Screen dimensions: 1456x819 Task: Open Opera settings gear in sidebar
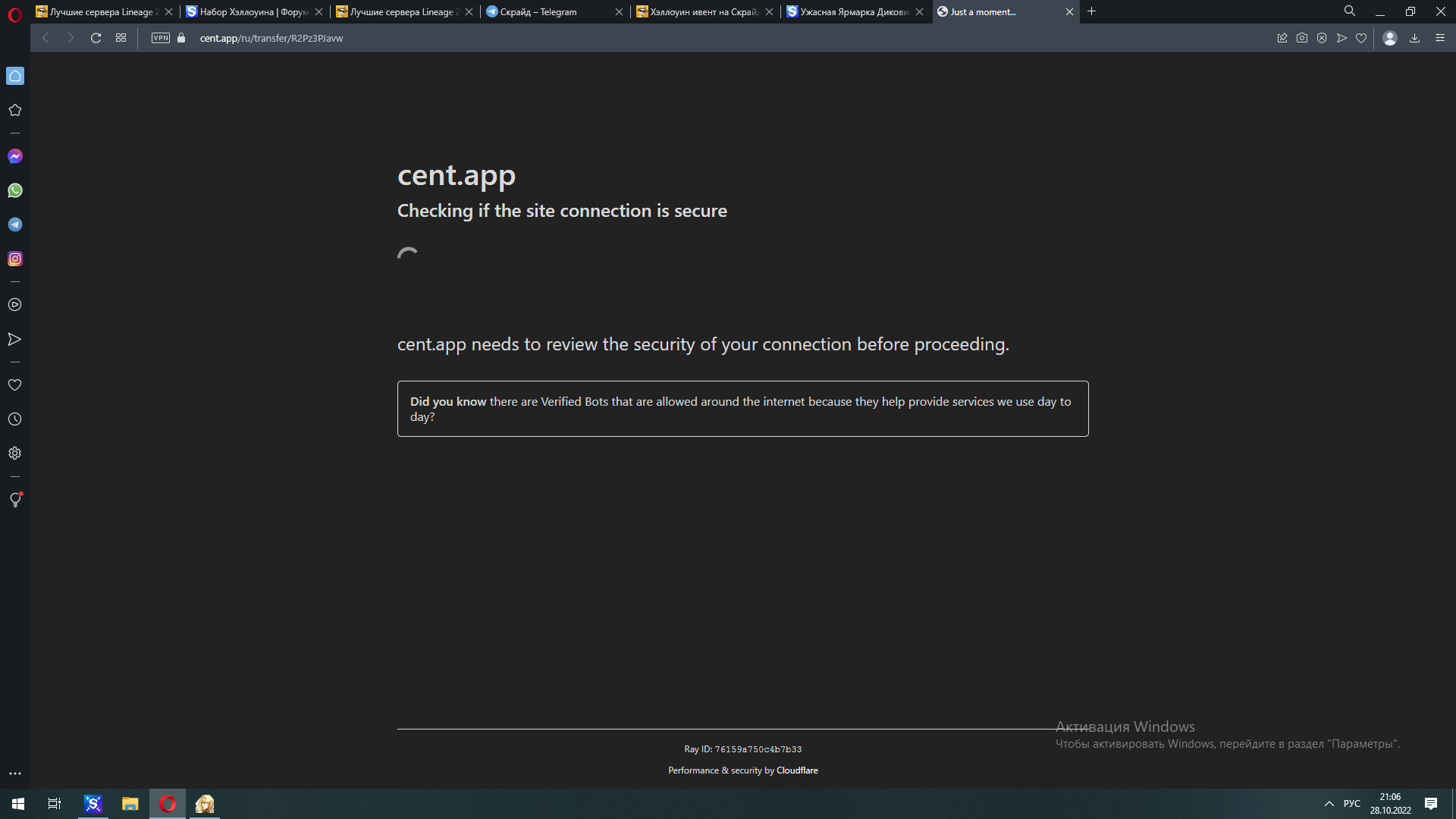click(x=15, y=453)
